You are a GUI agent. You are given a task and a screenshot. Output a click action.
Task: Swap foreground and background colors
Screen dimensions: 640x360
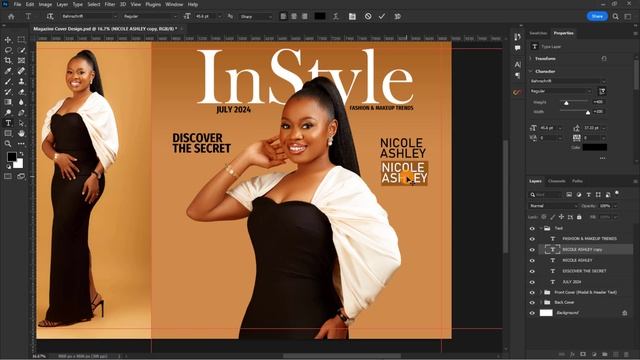tap(21, 154)
